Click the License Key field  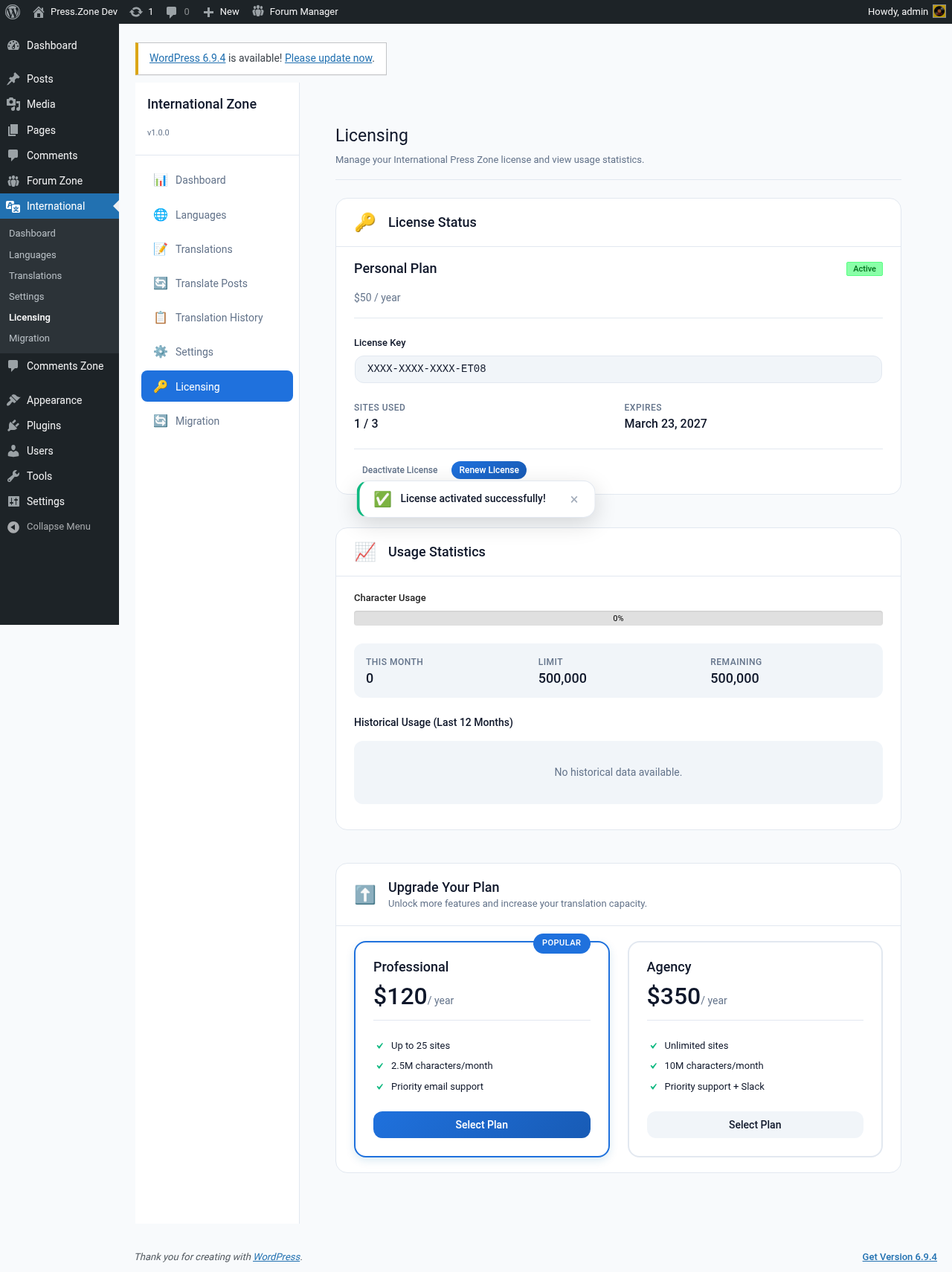[x=618, y=369]
